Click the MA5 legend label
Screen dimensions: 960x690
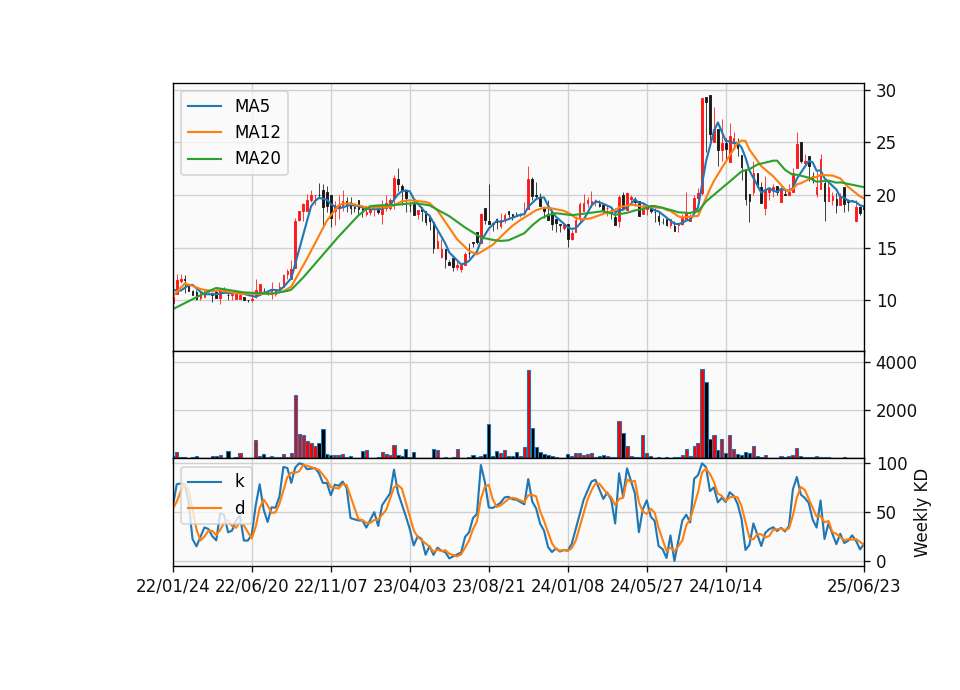252,106
